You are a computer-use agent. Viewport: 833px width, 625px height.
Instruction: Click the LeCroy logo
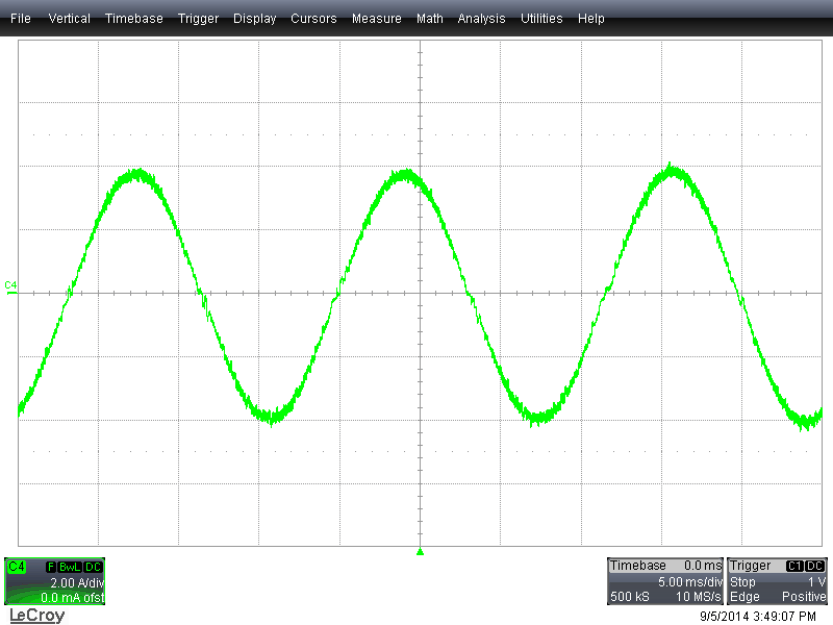37,615
